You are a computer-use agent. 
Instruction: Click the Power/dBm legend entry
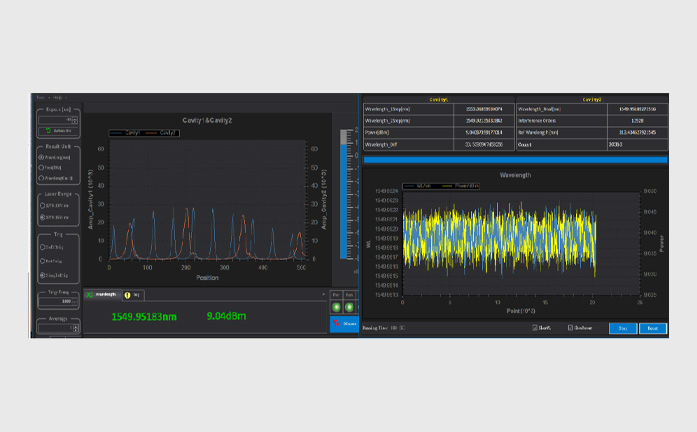[x=461, y=186]
